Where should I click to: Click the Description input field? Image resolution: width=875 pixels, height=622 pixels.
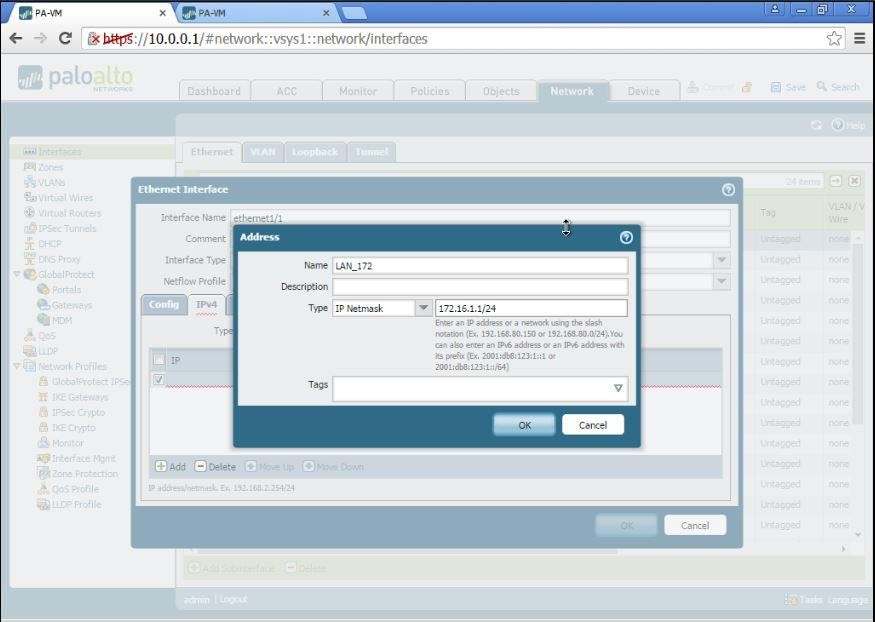point(480,287)
